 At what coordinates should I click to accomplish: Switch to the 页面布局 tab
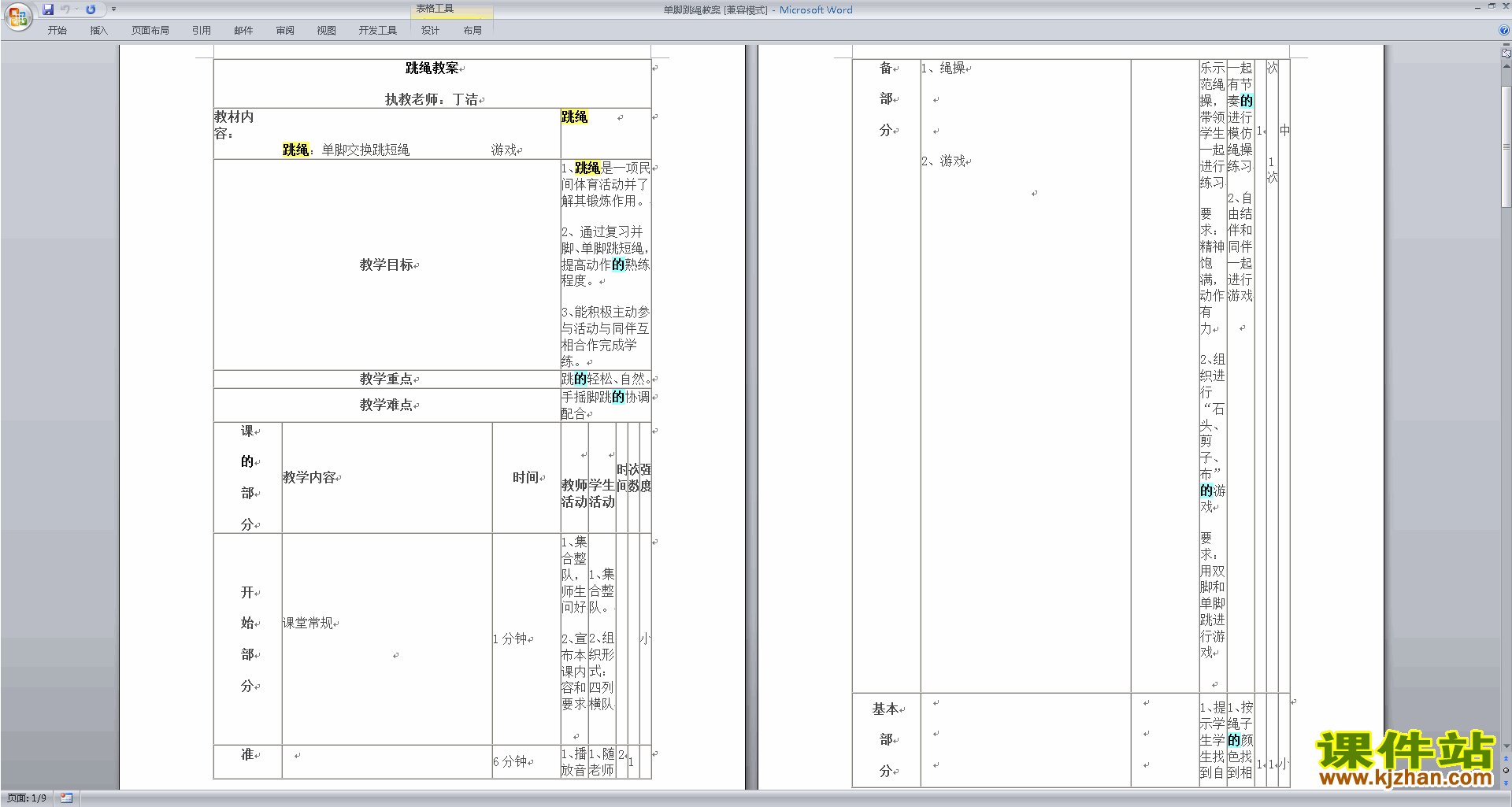tap(150, 31)
